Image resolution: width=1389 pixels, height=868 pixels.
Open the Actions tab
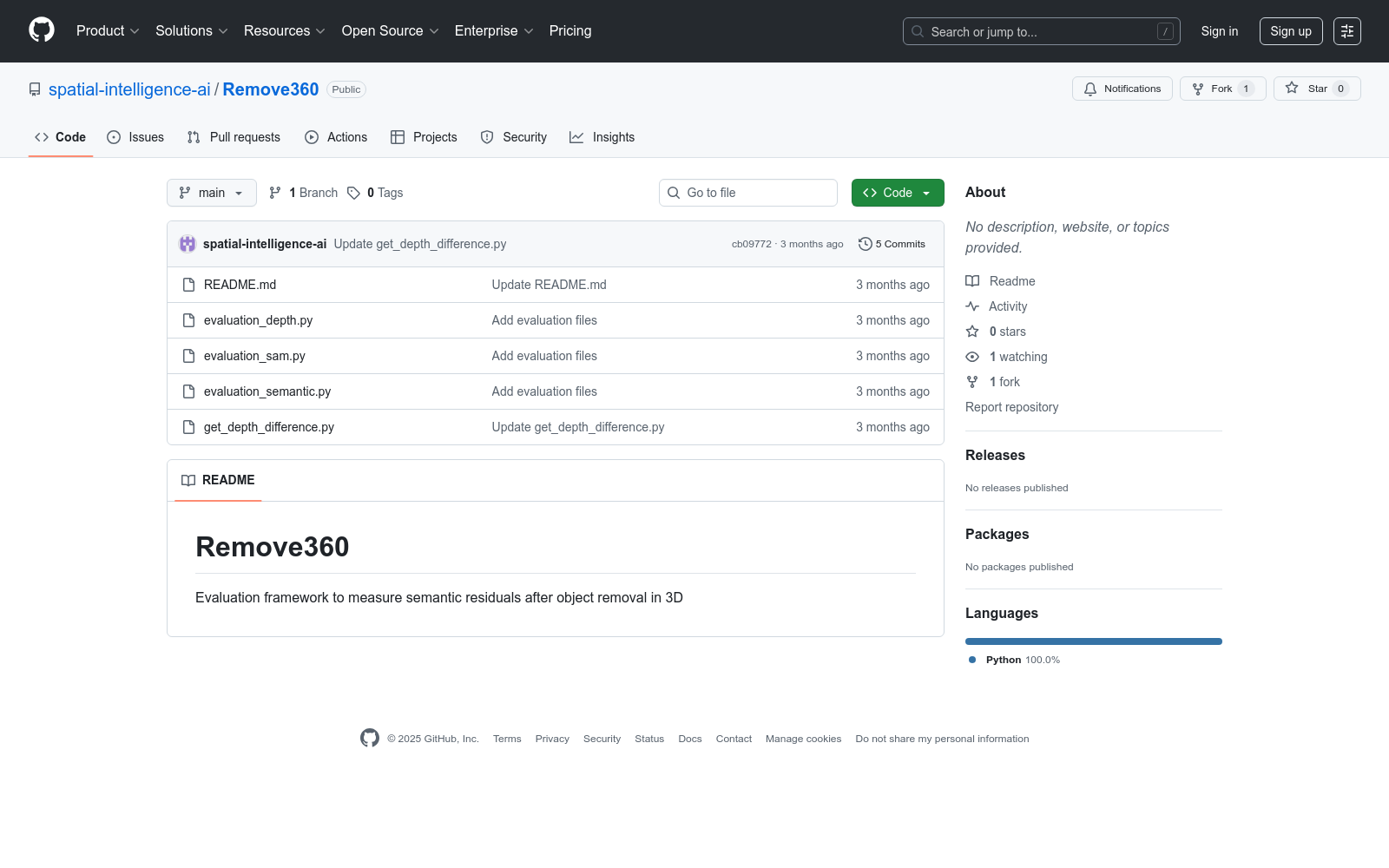click(336, 137)
